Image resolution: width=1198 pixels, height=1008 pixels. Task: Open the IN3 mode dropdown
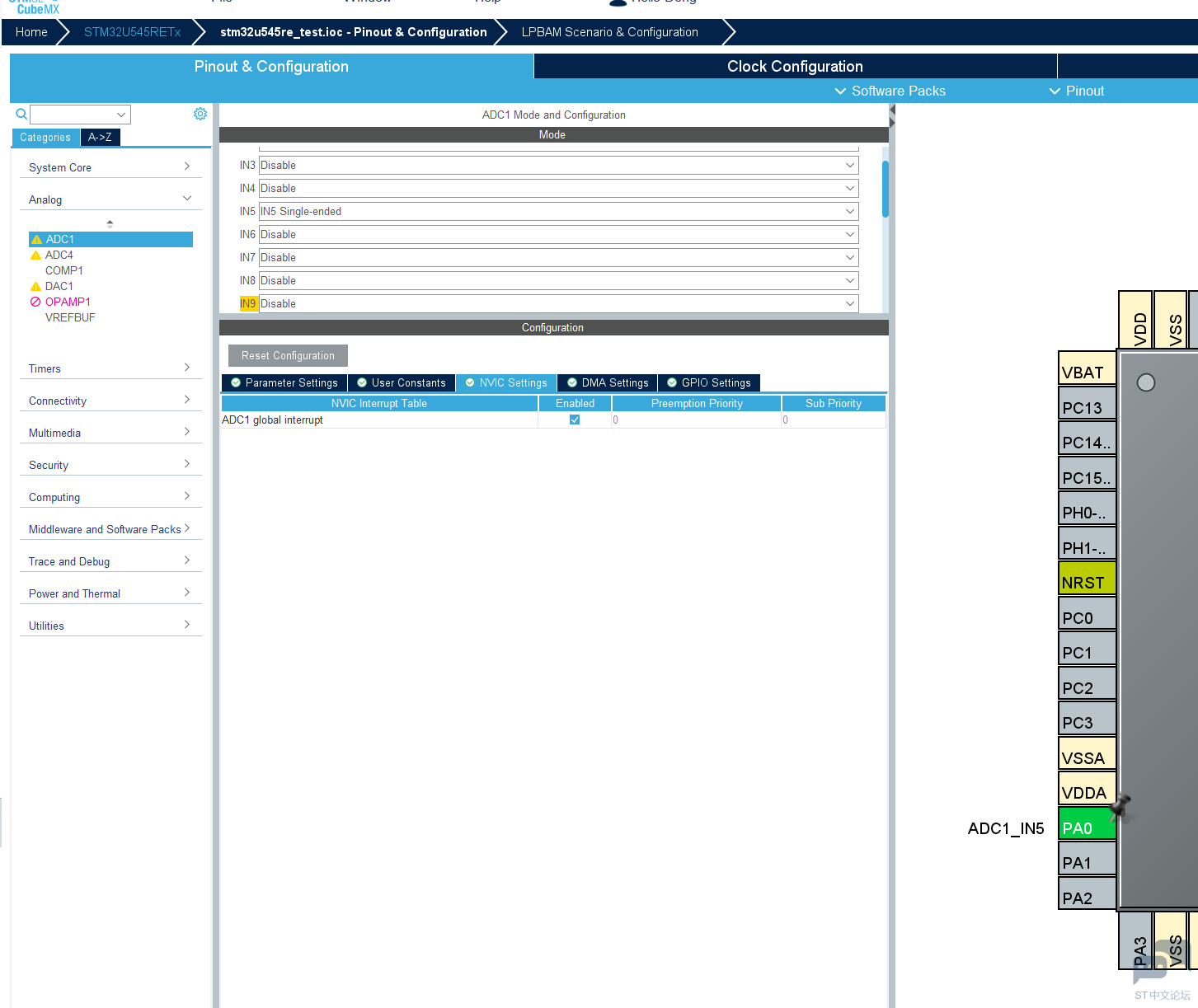tap(559, 166)
